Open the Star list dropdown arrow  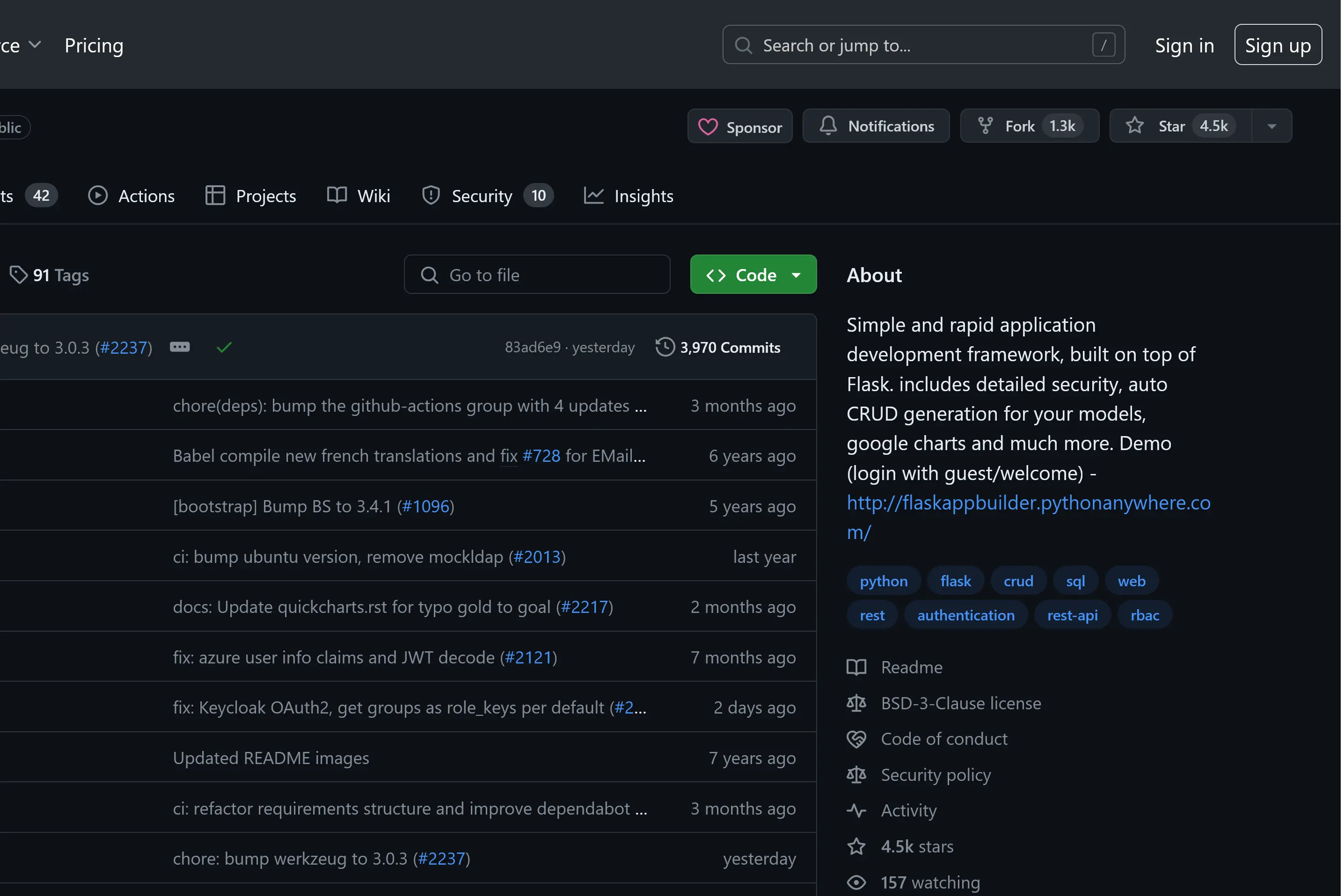point(1271,126)
